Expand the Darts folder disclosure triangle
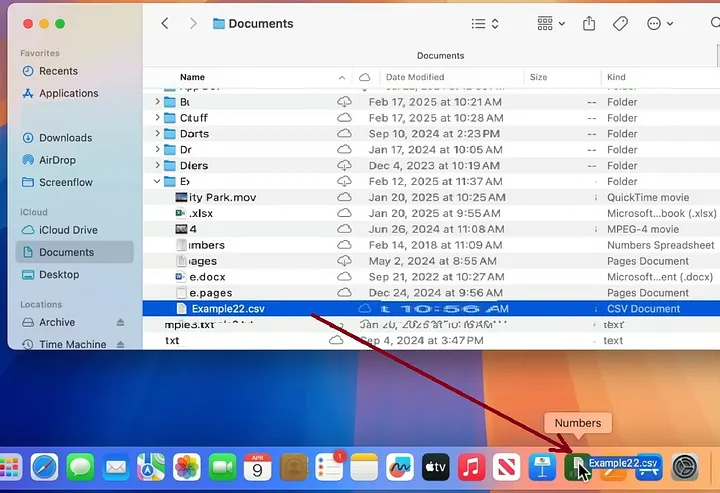Image resolution: width=720 pixels, height=493 pixels. 158,134
